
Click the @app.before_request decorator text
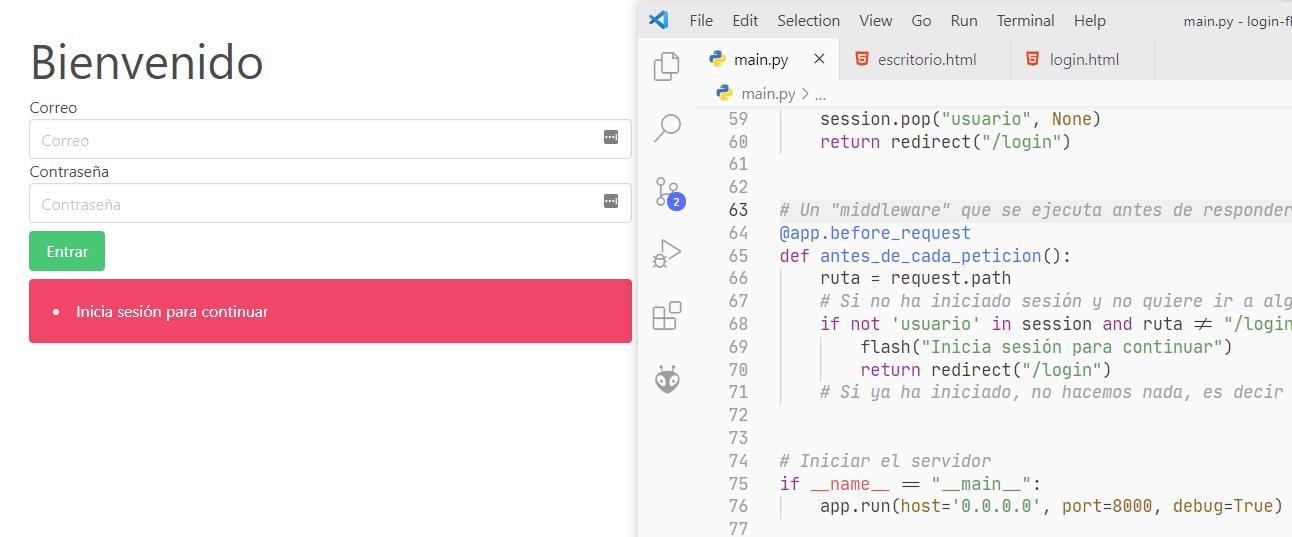[875, 233]
